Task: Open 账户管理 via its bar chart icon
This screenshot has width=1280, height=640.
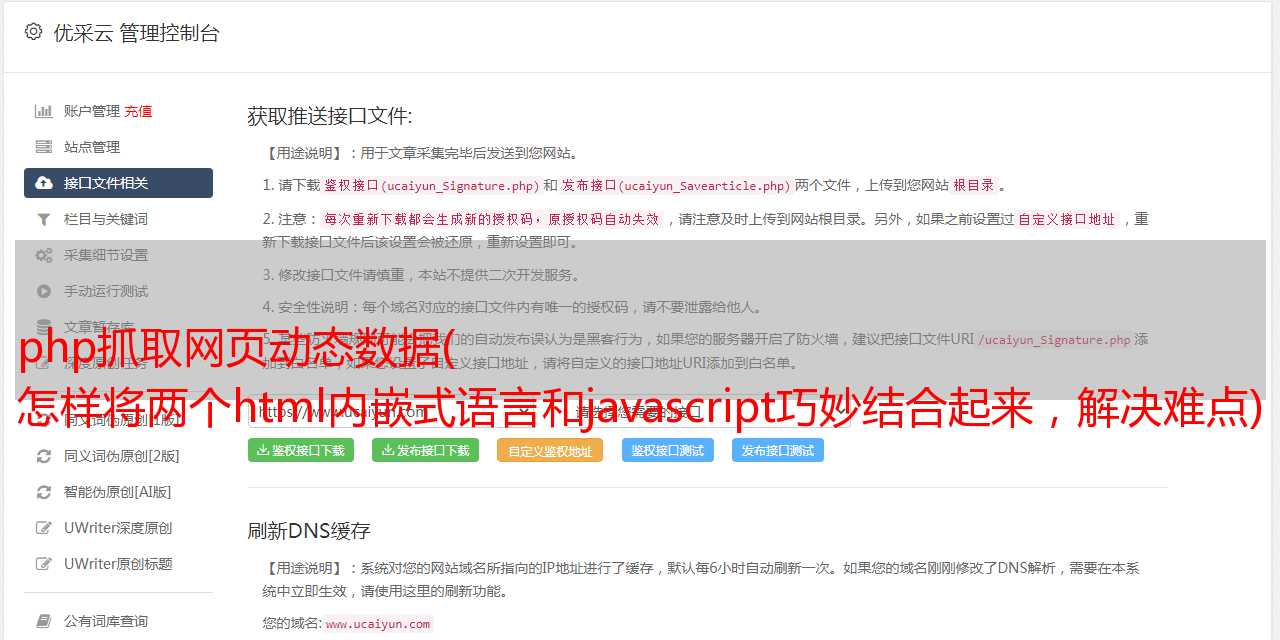Action: point(44,111)
